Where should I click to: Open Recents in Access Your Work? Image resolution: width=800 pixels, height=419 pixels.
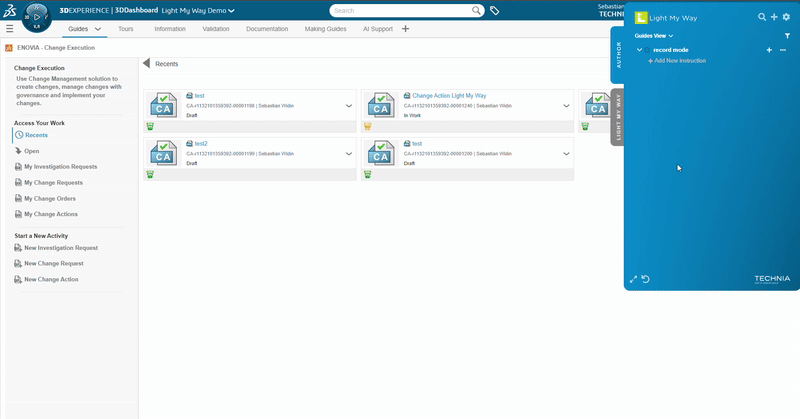coord(36,135)
